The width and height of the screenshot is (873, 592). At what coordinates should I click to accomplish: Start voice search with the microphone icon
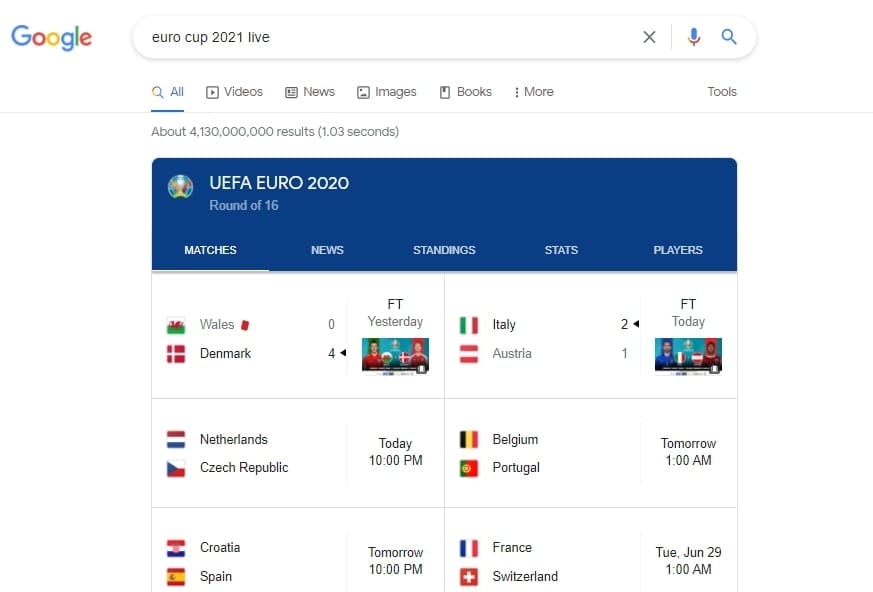coord(693,37)
